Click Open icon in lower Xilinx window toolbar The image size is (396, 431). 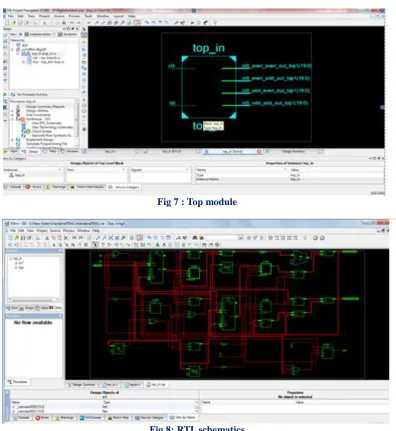point(16,238)
